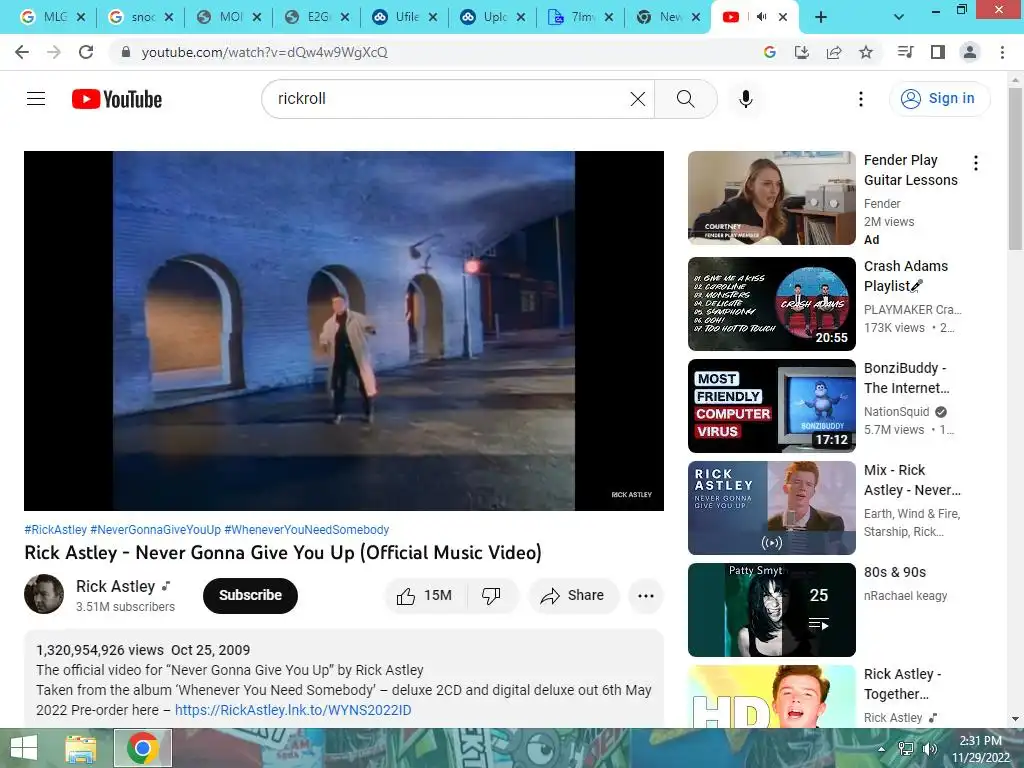Share the Rick Astley video
This screenshot has height=768, width=1024.
pos(573,596)
